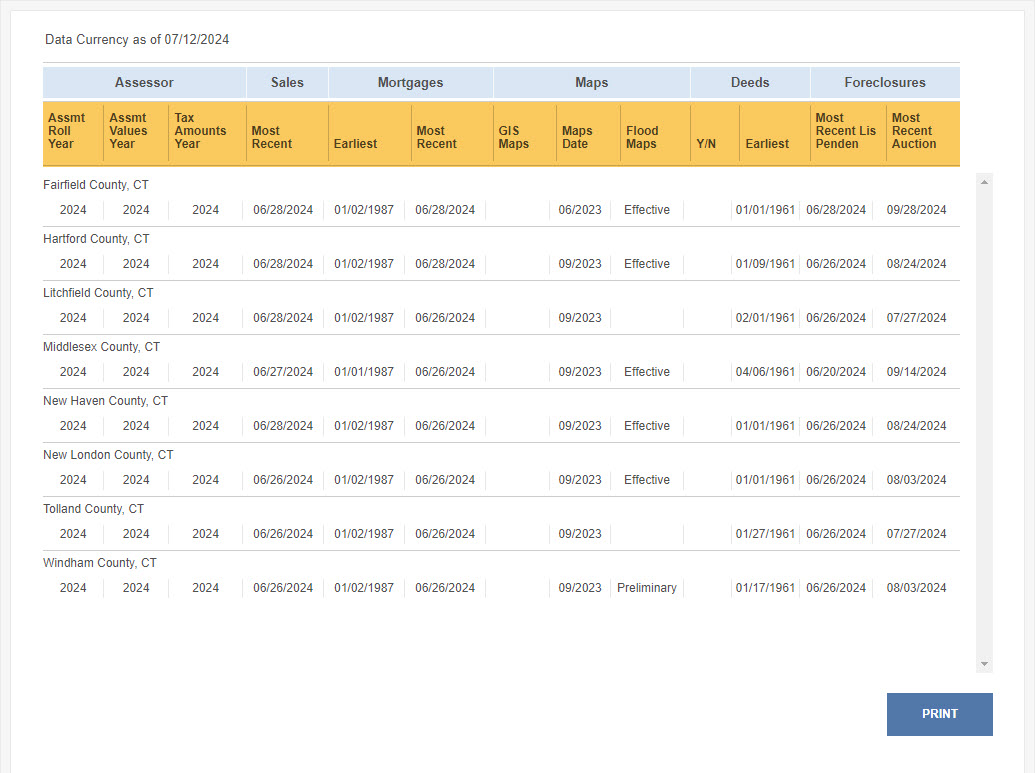Click the Deeds header group
The width and height of the screenshot is (1035, 773).
point(750,83)
